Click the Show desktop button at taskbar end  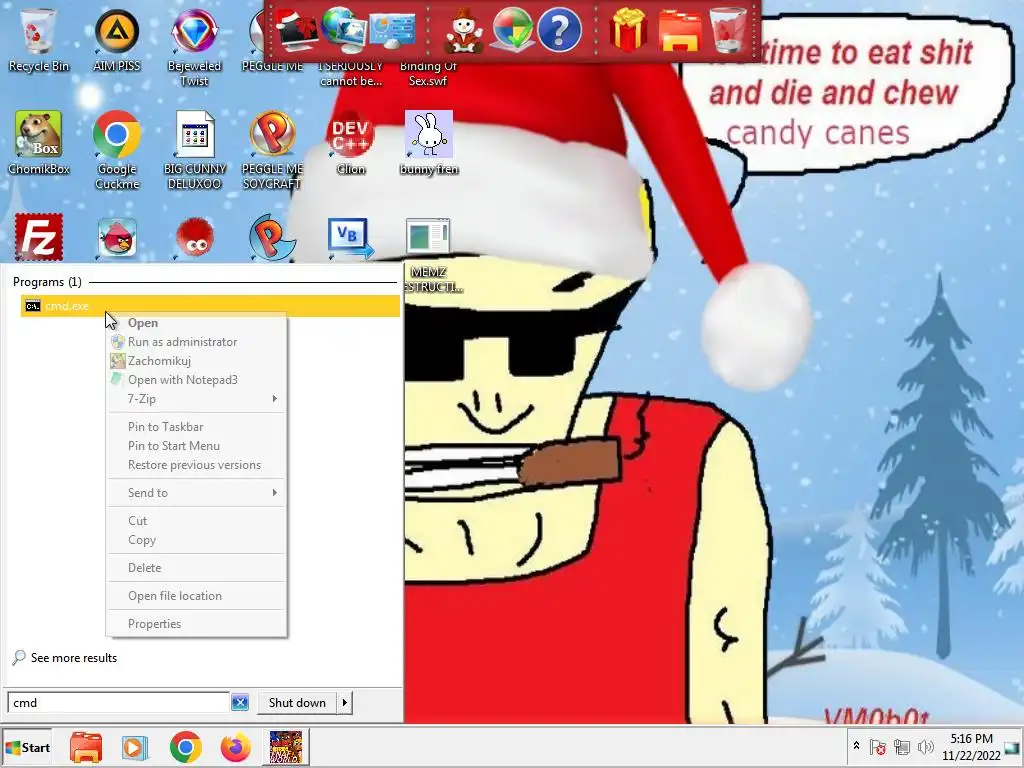(x=1014, y=747)
